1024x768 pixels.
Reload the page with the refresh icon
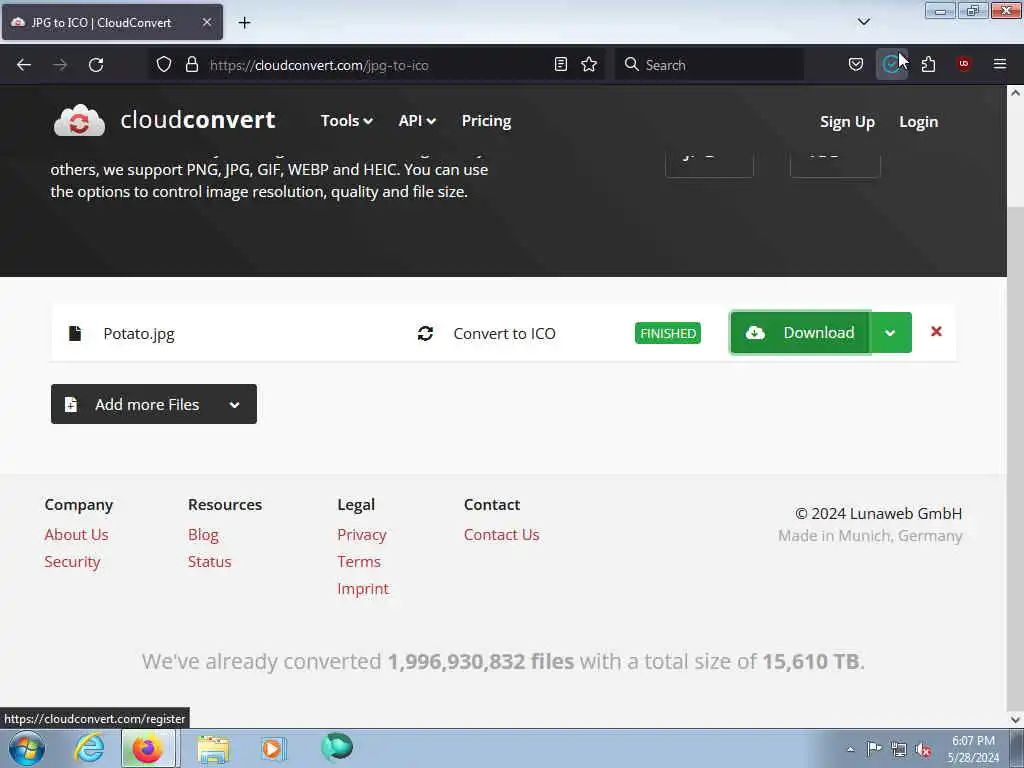click(x=96, y=65)
